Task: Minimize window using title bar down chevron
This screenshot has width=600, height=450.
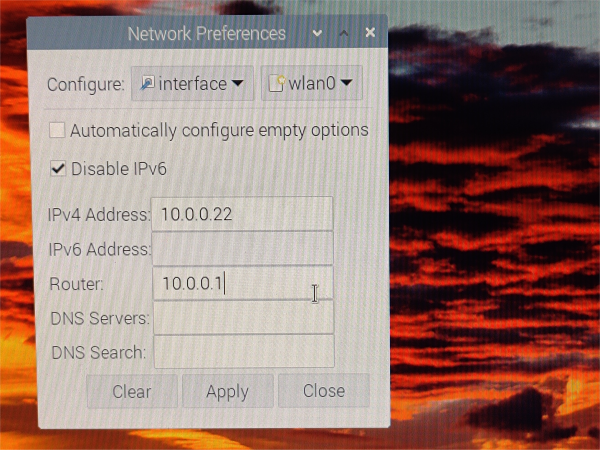Action: (x=317, y=33)
